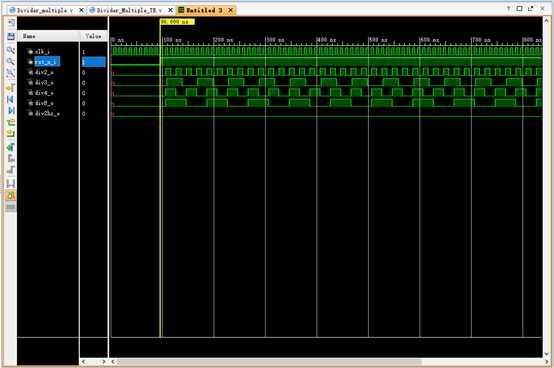Viewport: 554px width, 368px height.
Task: Click the clk_i waveform trace
Action: coord(326,52)
